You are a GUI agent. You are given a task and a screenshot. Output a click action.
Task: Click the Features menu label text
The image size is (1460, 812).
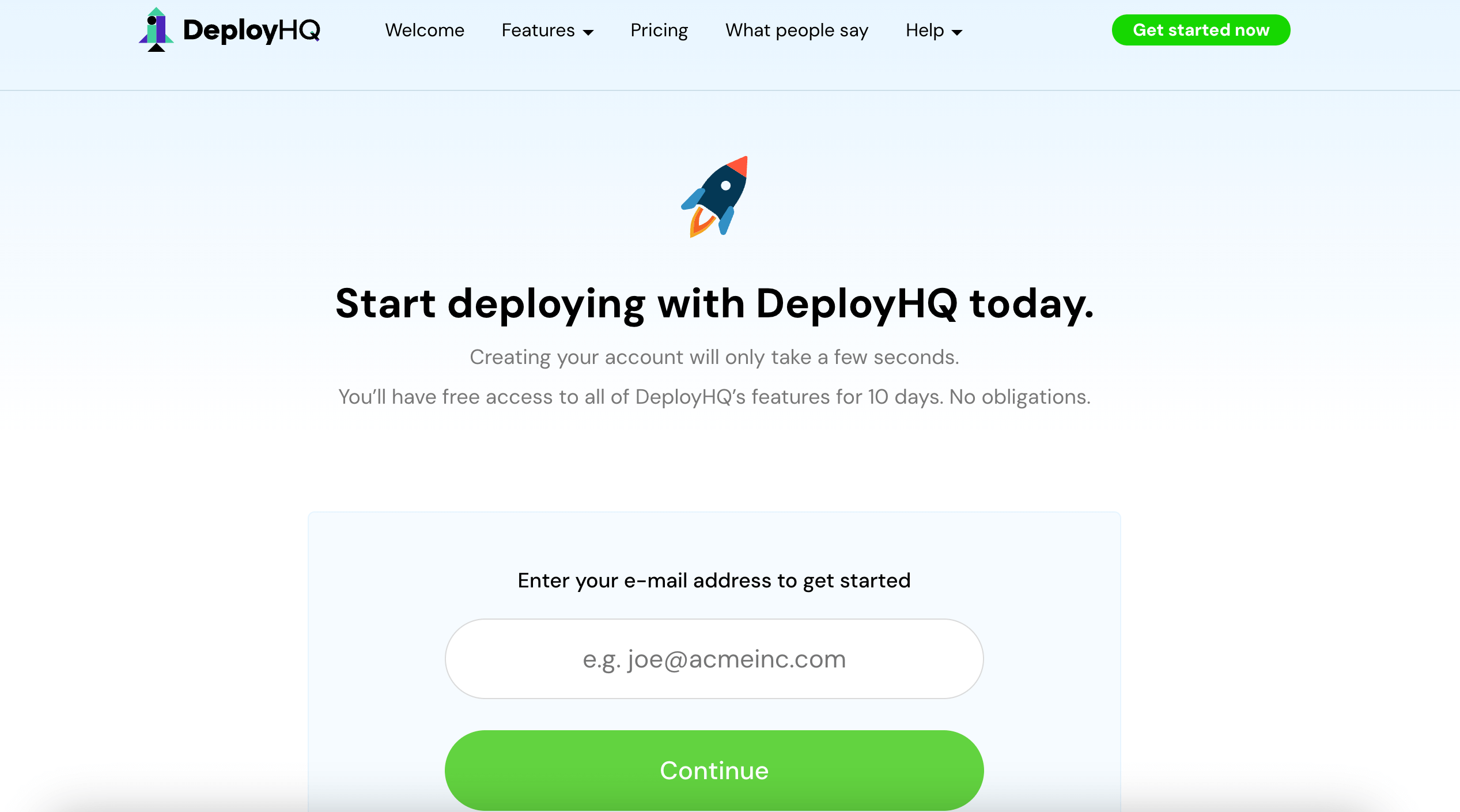tap(538, 30)
